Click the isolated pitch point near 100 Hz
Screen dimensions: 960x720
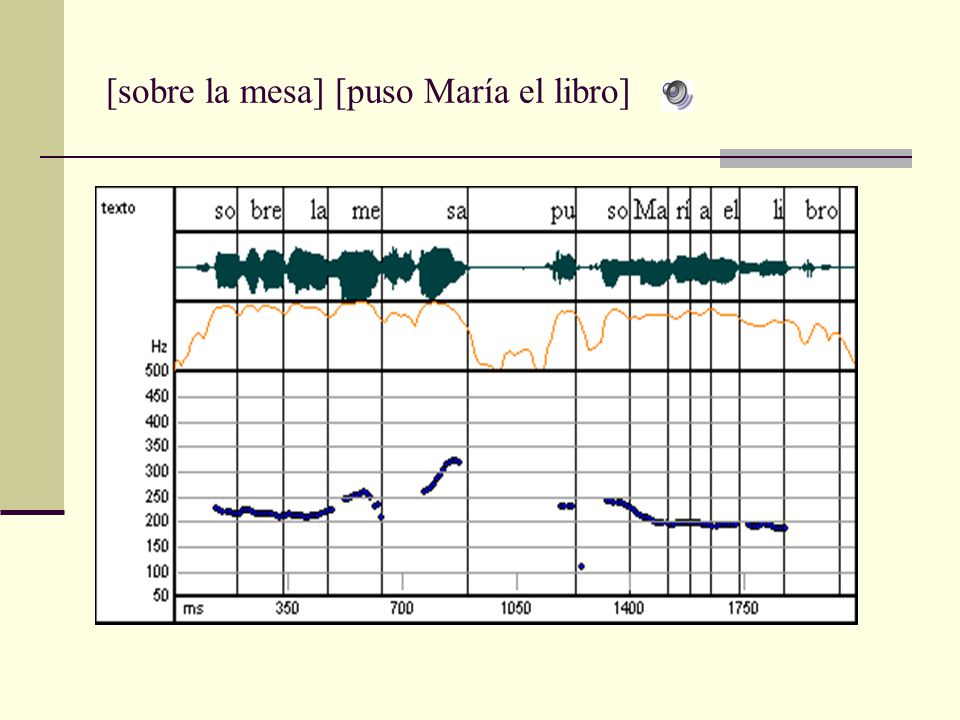pyautogui.click(x=581, y=566)
